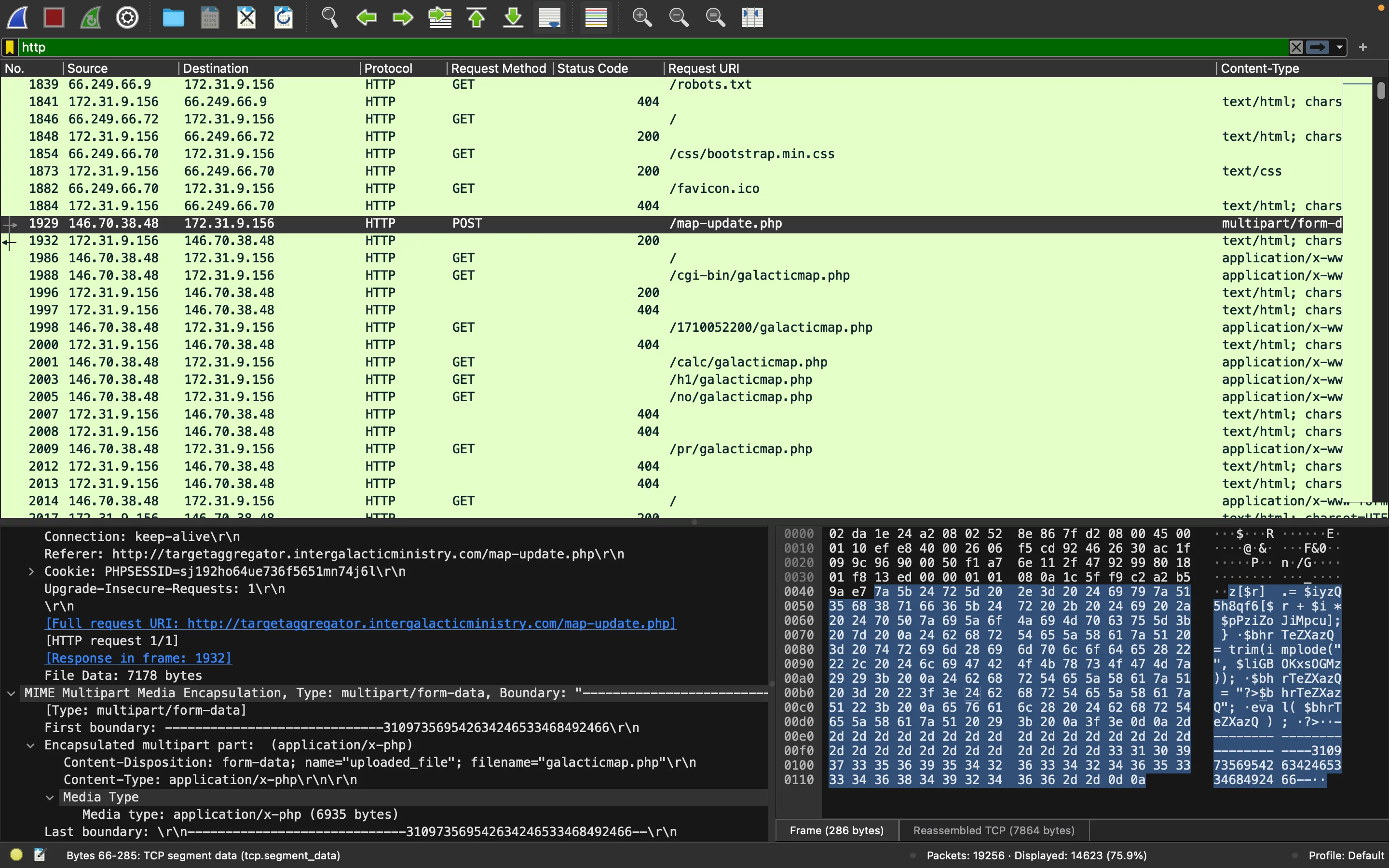The width and height of the screenshot is (1389, 868).
Task: Close this capture file icon
Action: coord(247,17)
